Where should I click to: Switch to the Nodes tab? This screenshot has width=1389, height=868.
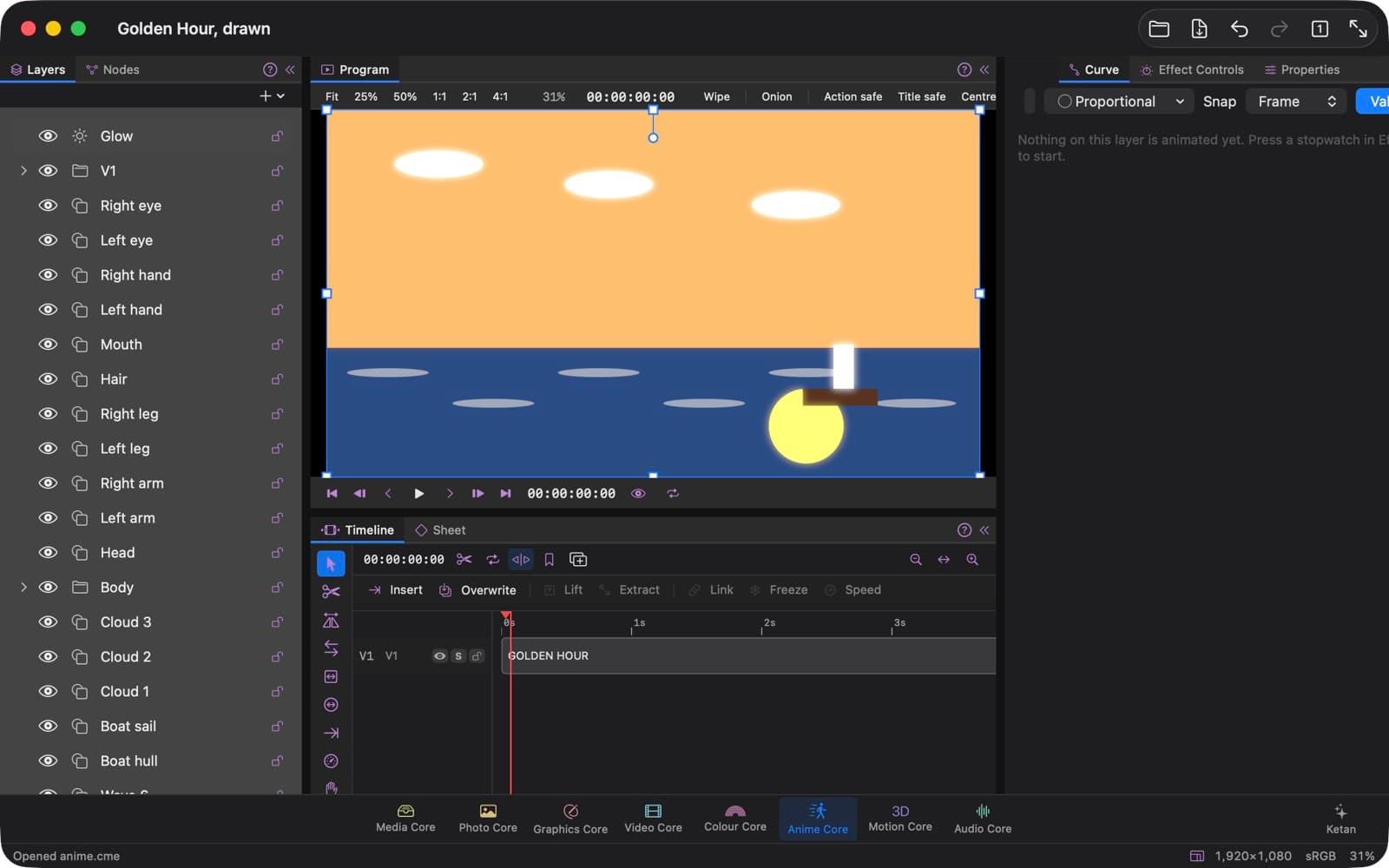click(x=113, y=69)
